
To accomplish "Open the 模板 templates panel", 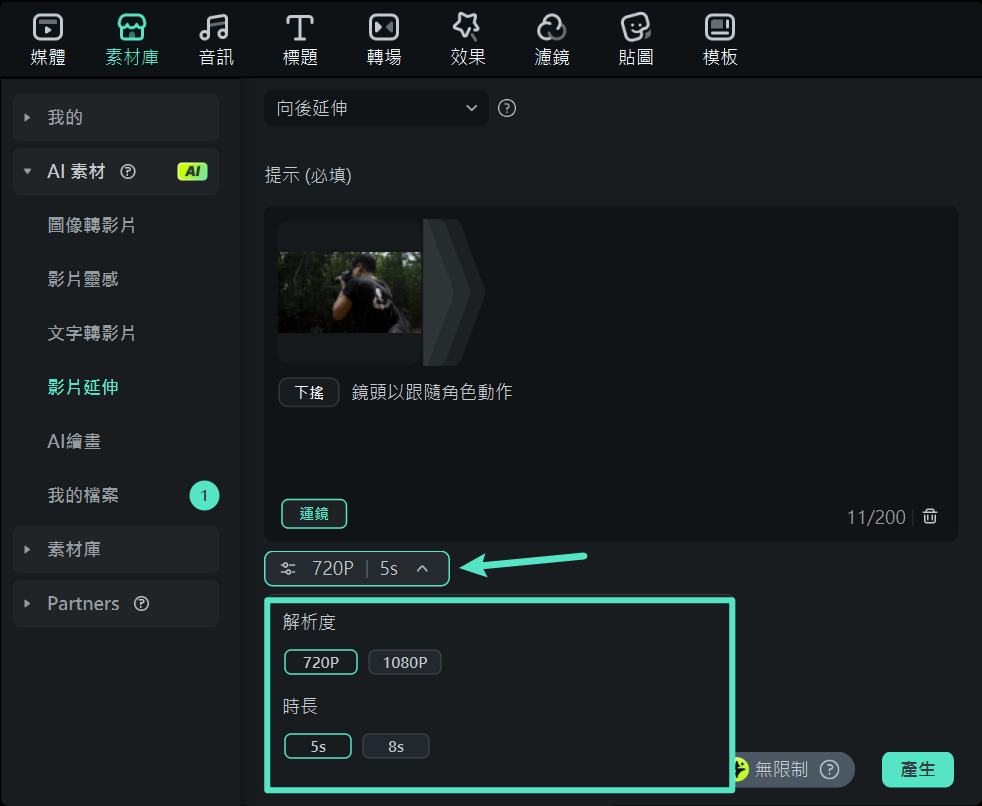I will point(719,38).
